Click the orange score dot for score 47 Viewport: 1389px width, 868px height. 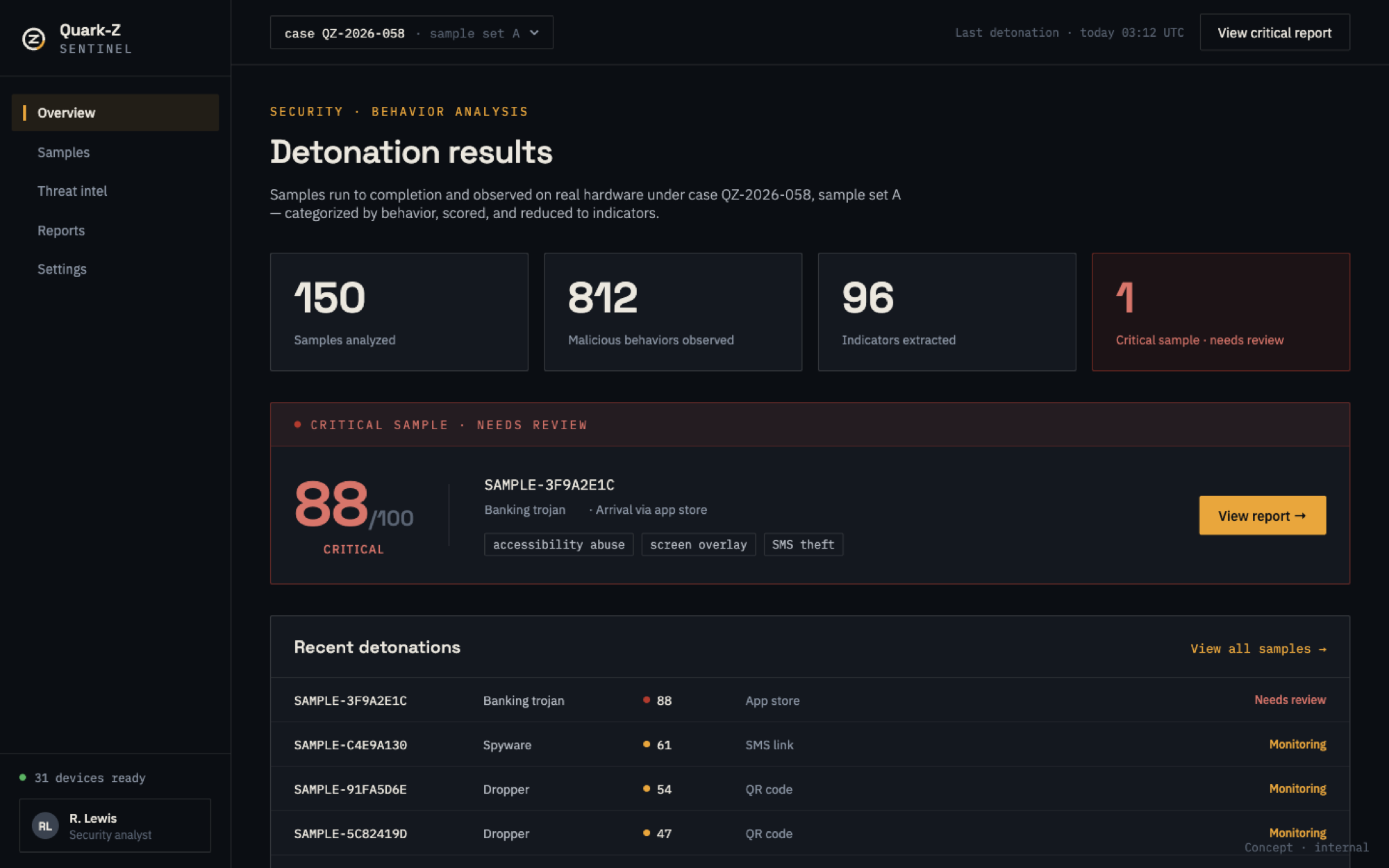pyautogui.click(x=647, y=833)
